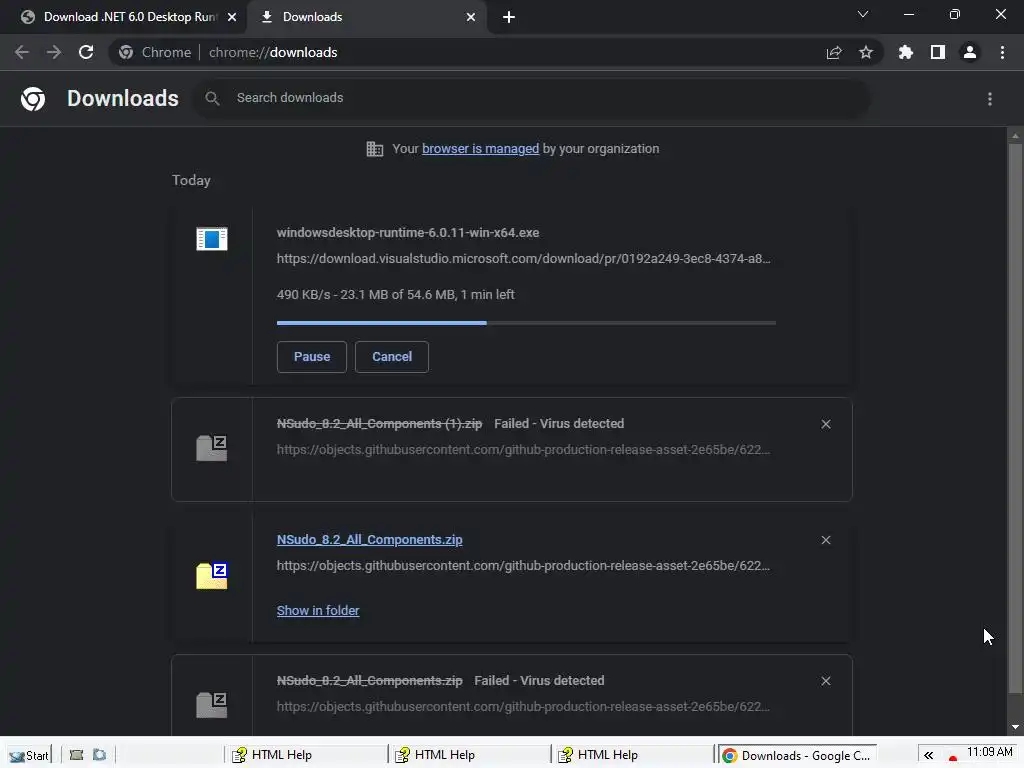Click second quick launch icon on taskbar
The width and height of the screenshot is (1024, 768).
tap(99, 755)
